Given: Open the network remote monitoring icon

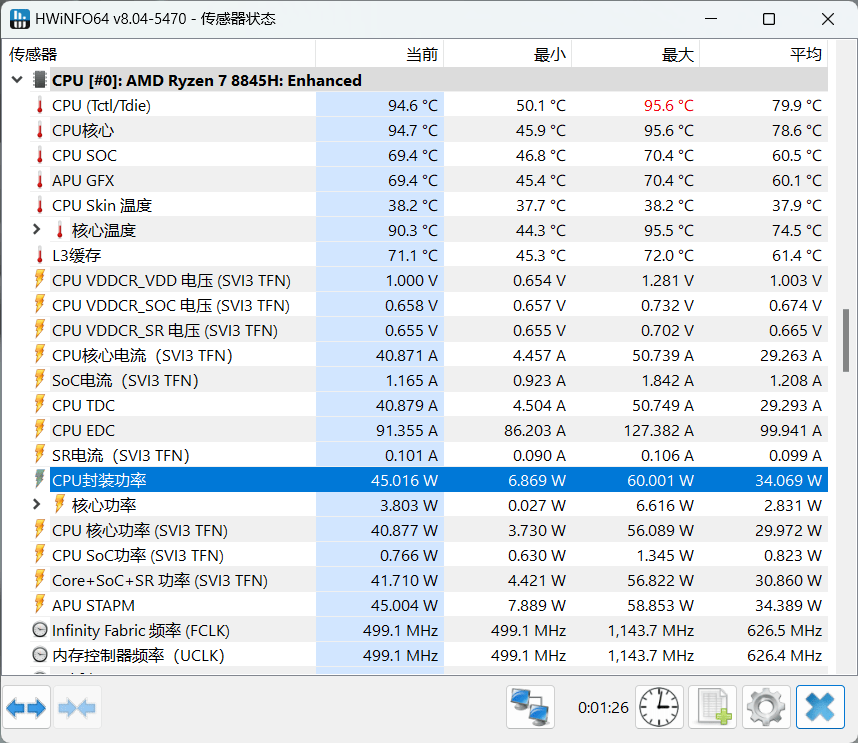Looking at the screenshot, I should coord(530,707).
